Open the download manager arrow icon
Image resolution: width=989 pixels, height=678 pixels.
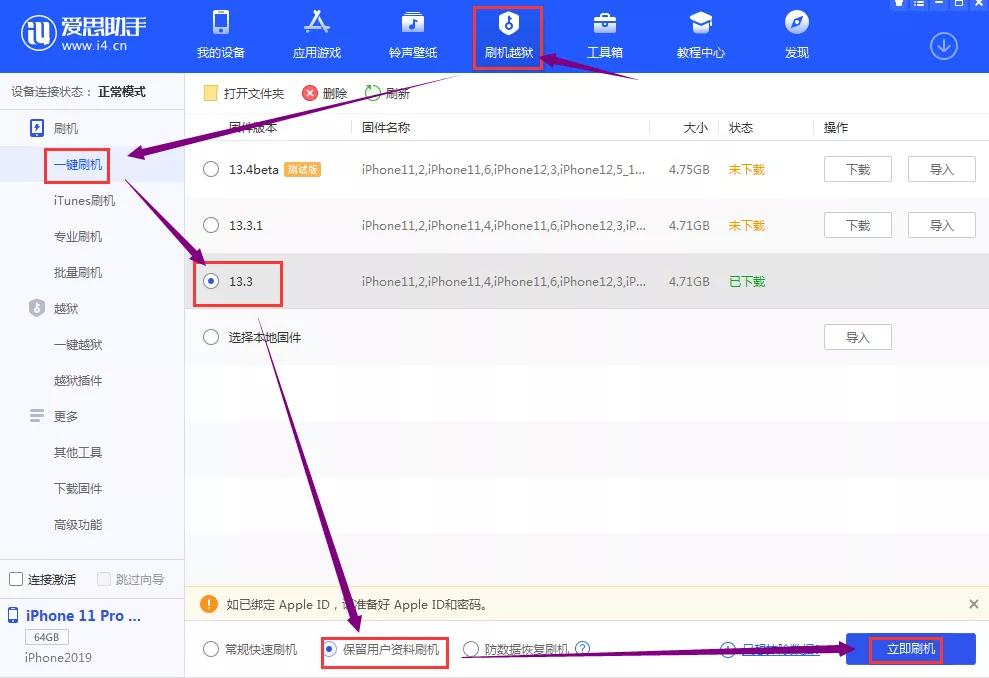click(944, 46)
